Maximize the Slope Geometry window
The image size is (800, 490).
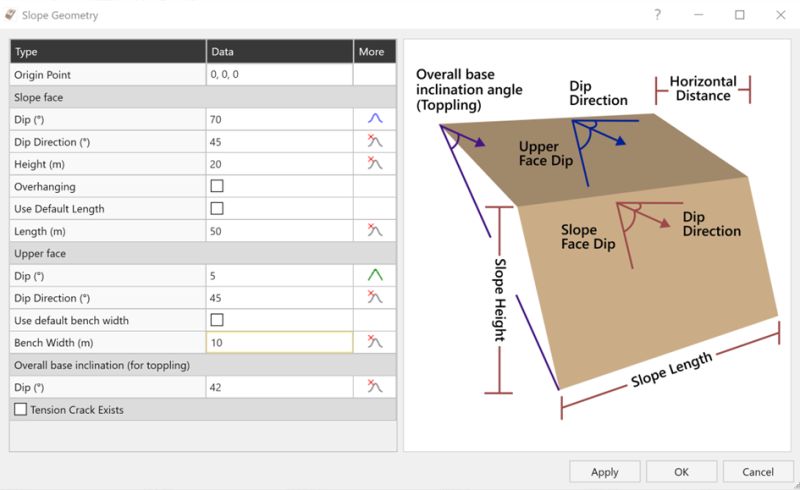740,15
